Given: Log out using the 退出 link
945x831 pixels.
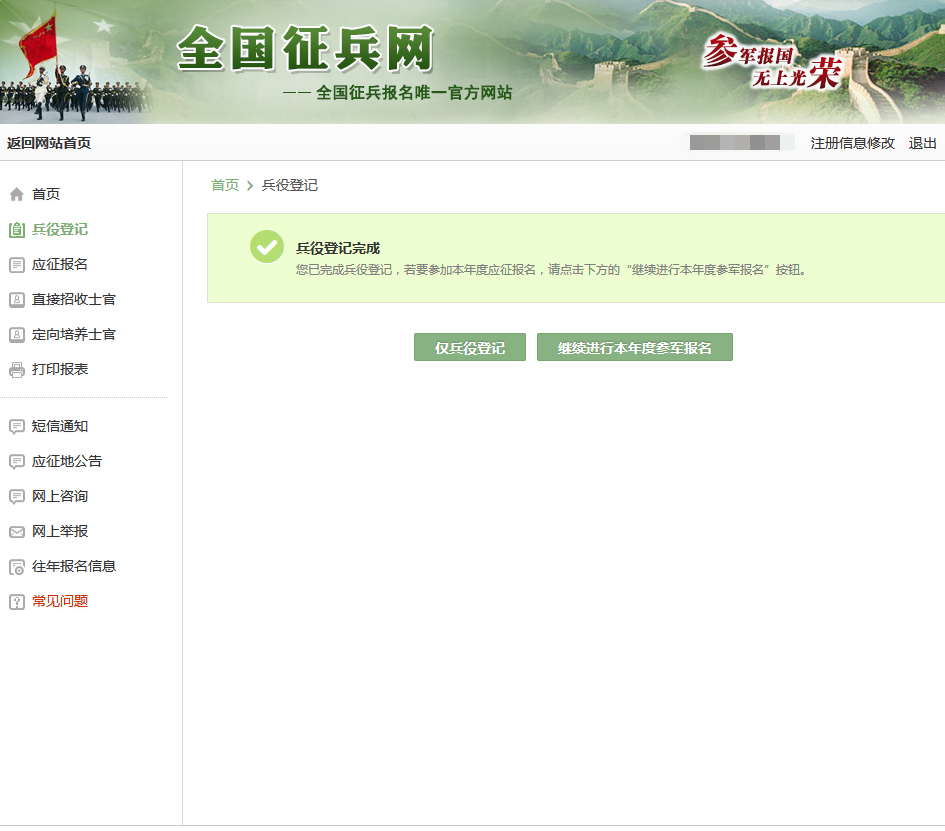Looking at the screenshot, I should 922,143.
